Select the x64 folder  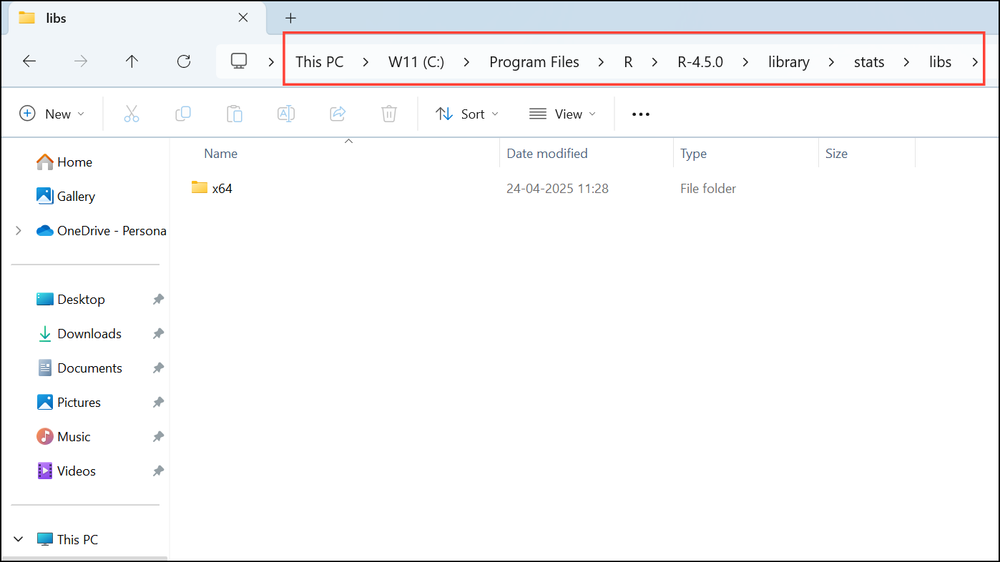221,188
